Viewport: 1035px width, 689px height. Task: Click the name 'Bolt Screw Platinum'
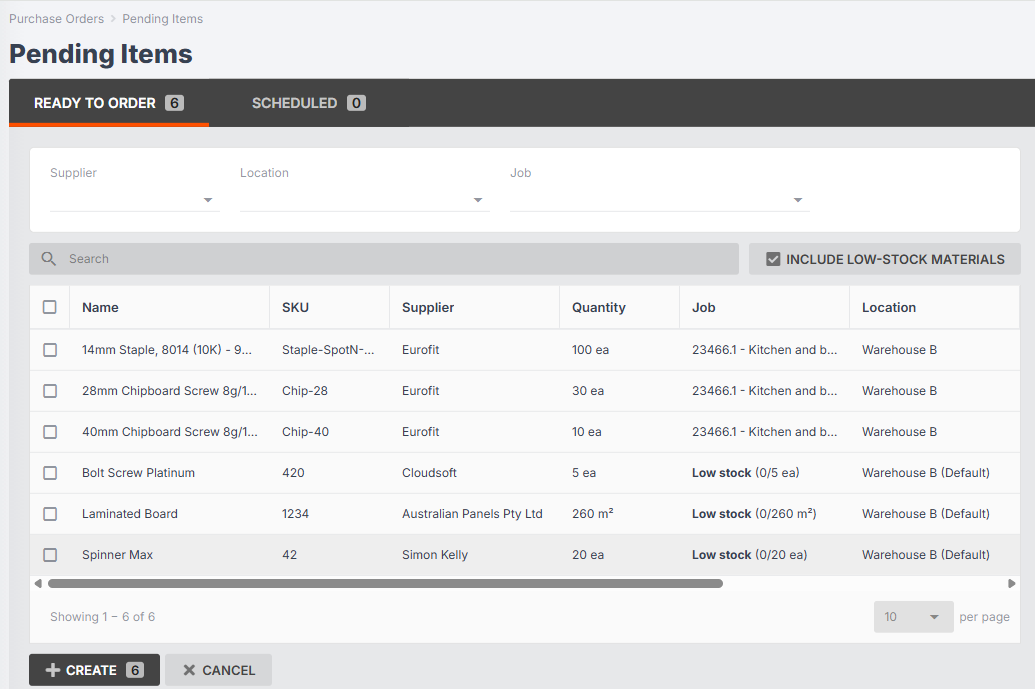[x=139, y=473]
